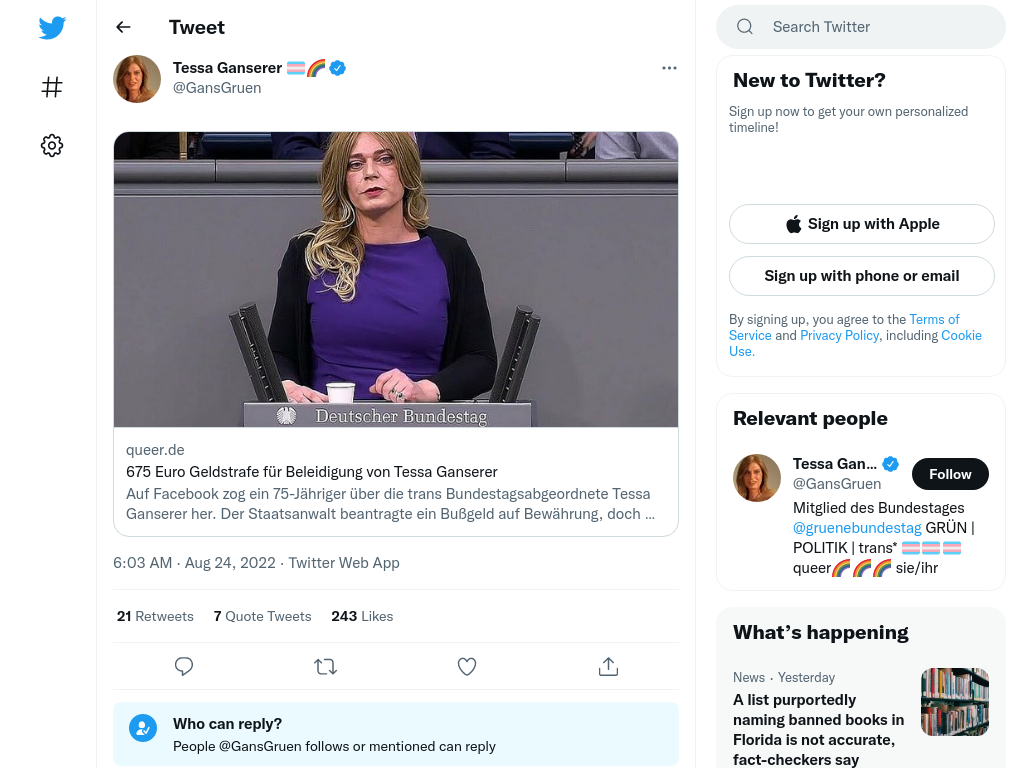
Task: Go back using the left arrow
Action: 123,27
